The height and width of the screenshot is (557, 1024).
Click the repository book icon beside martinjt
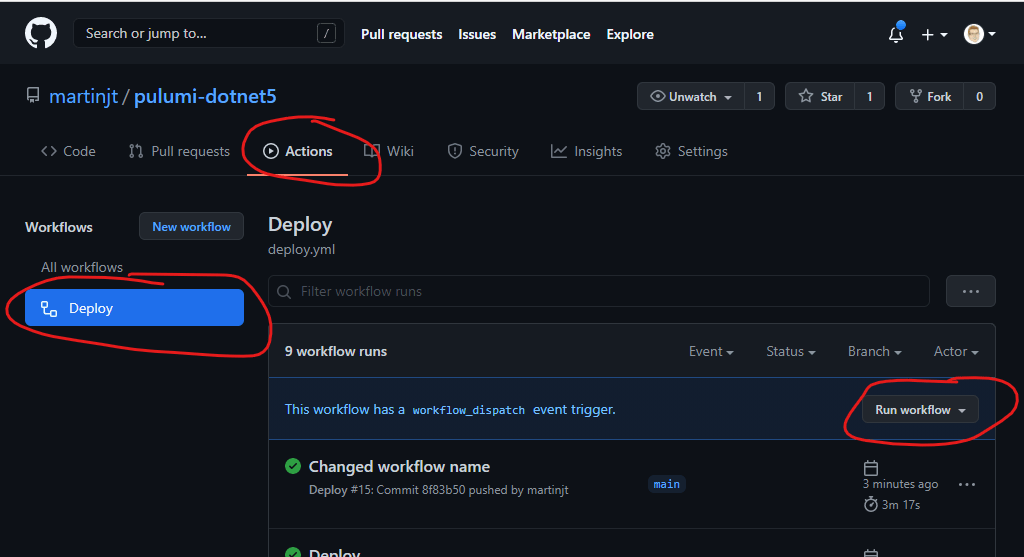pyautogui.click(x=33, y=97)
